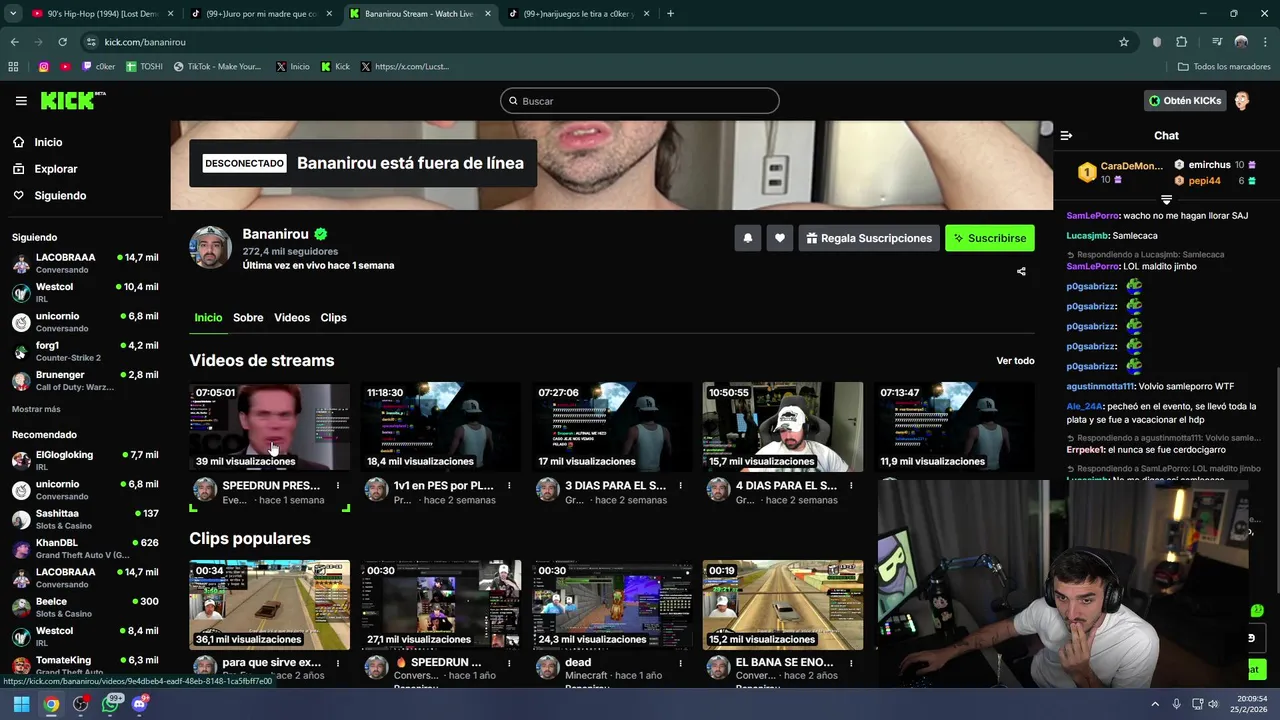1280x720 pixels.
Task: Open options for dead Minecraft clip
Action: coord(680,663)
